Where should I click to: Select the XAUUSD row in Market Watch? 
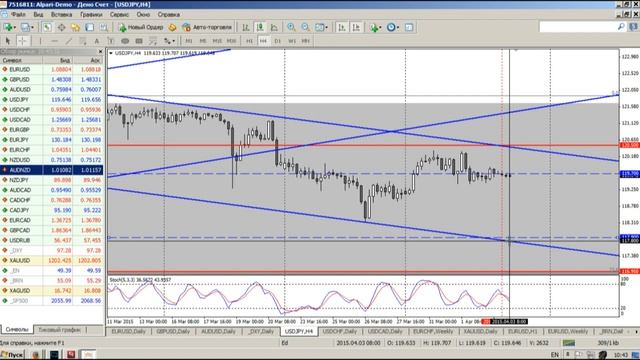[52, 260]
